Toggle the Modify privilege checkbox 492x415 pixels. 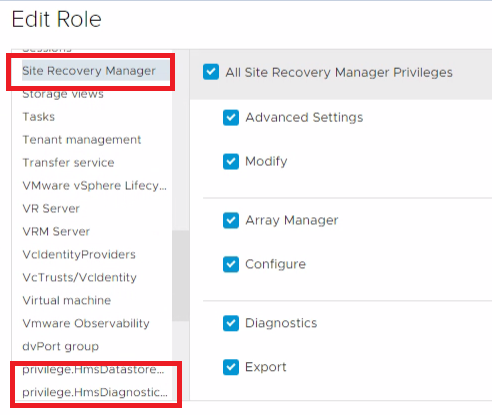pos(231,161)
